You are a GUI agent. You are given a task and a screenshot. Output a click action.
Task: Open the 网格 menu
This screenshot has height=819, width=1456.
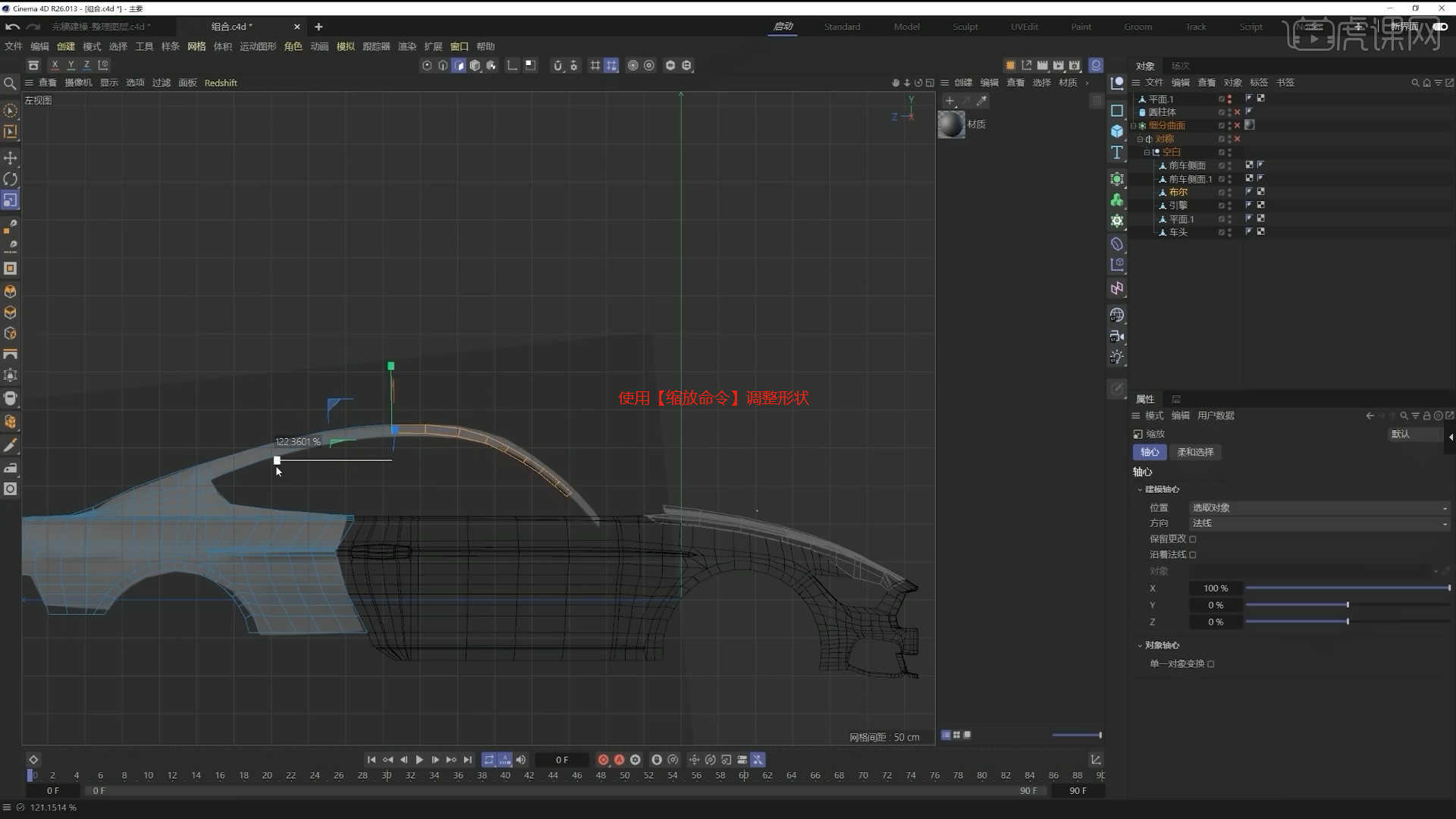pyautogui.click(x=196, y=46)
